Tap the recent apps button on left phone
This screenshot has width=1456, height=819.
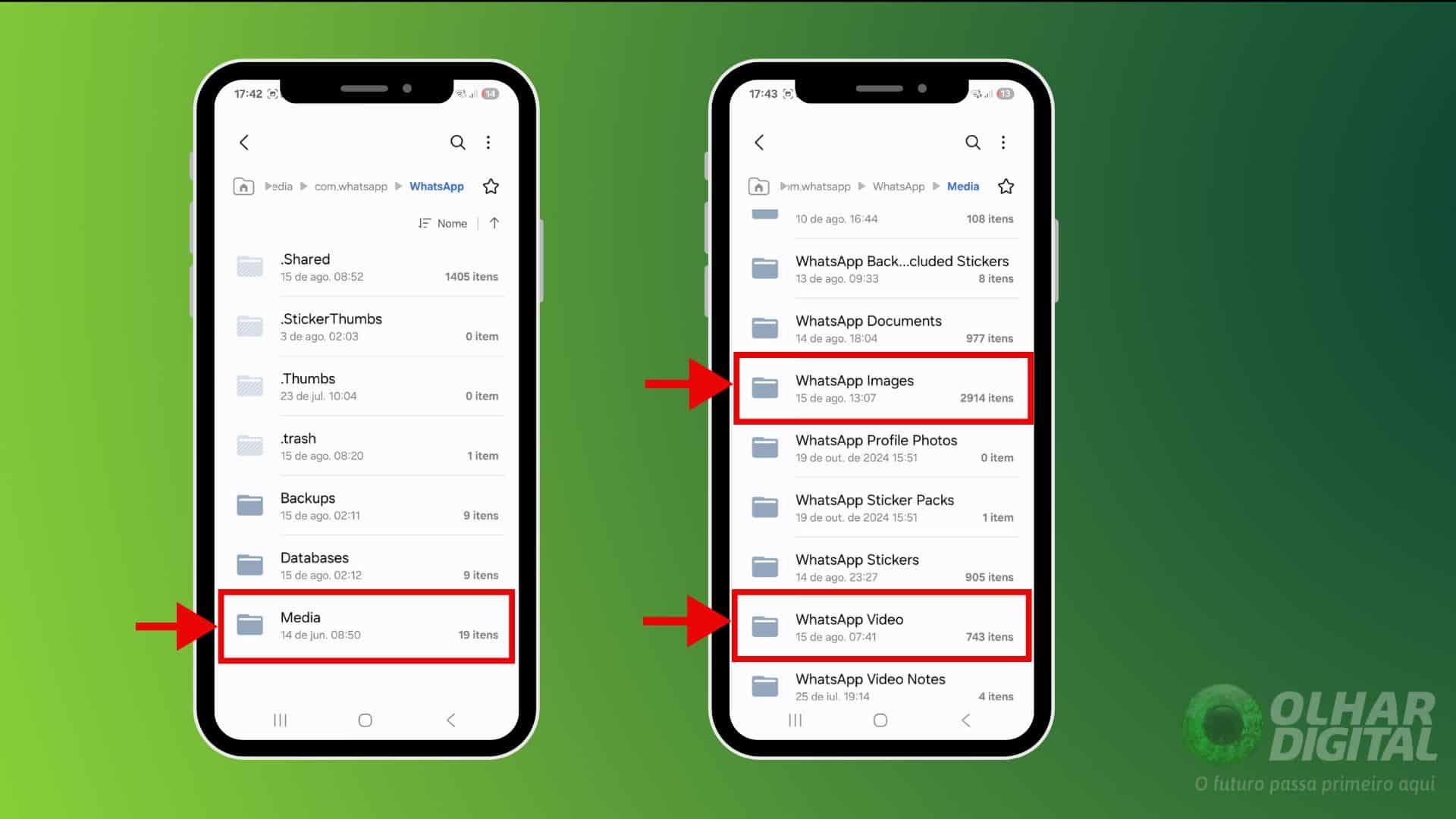point(280,720)
